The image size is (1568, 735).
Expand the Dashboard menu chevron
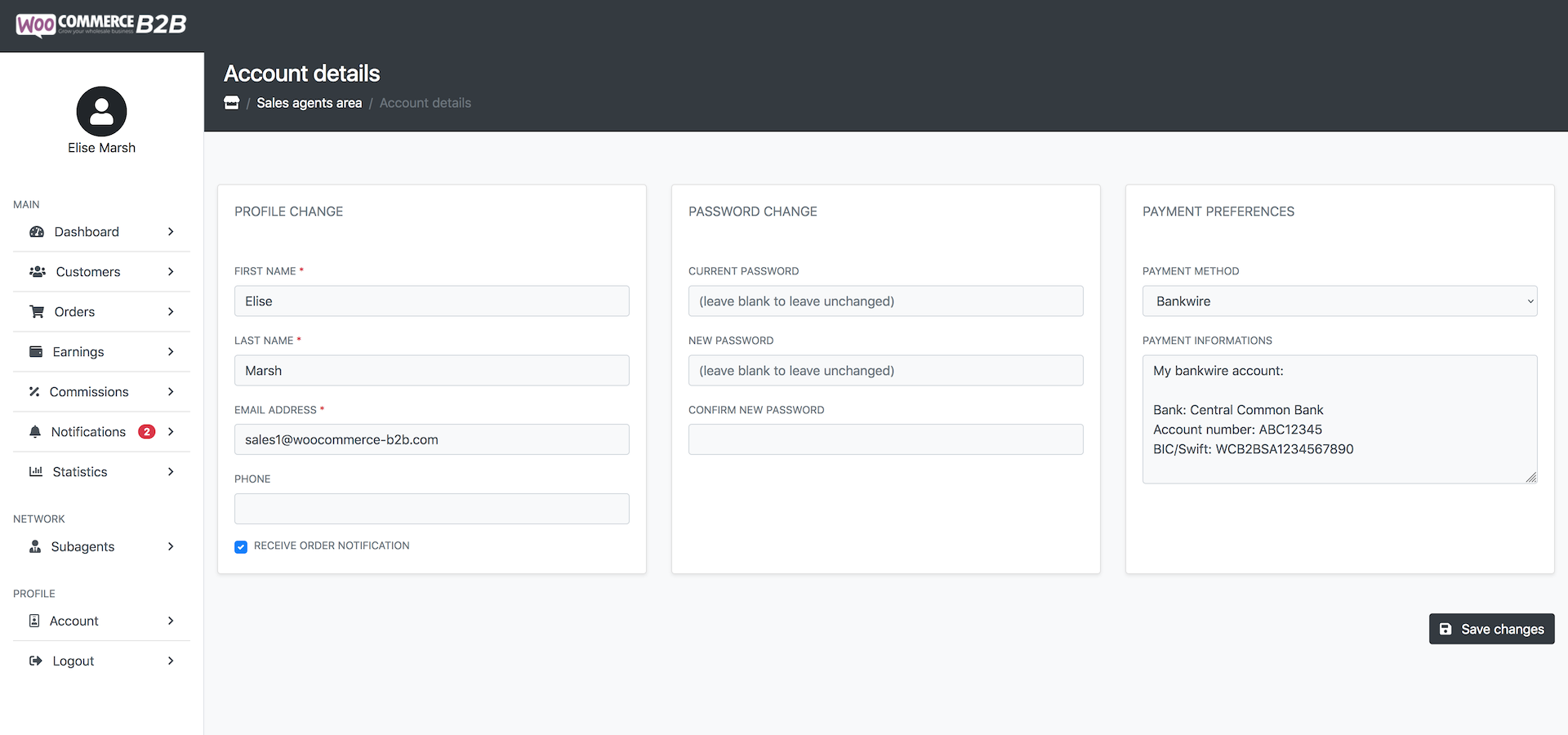(171, 232)
